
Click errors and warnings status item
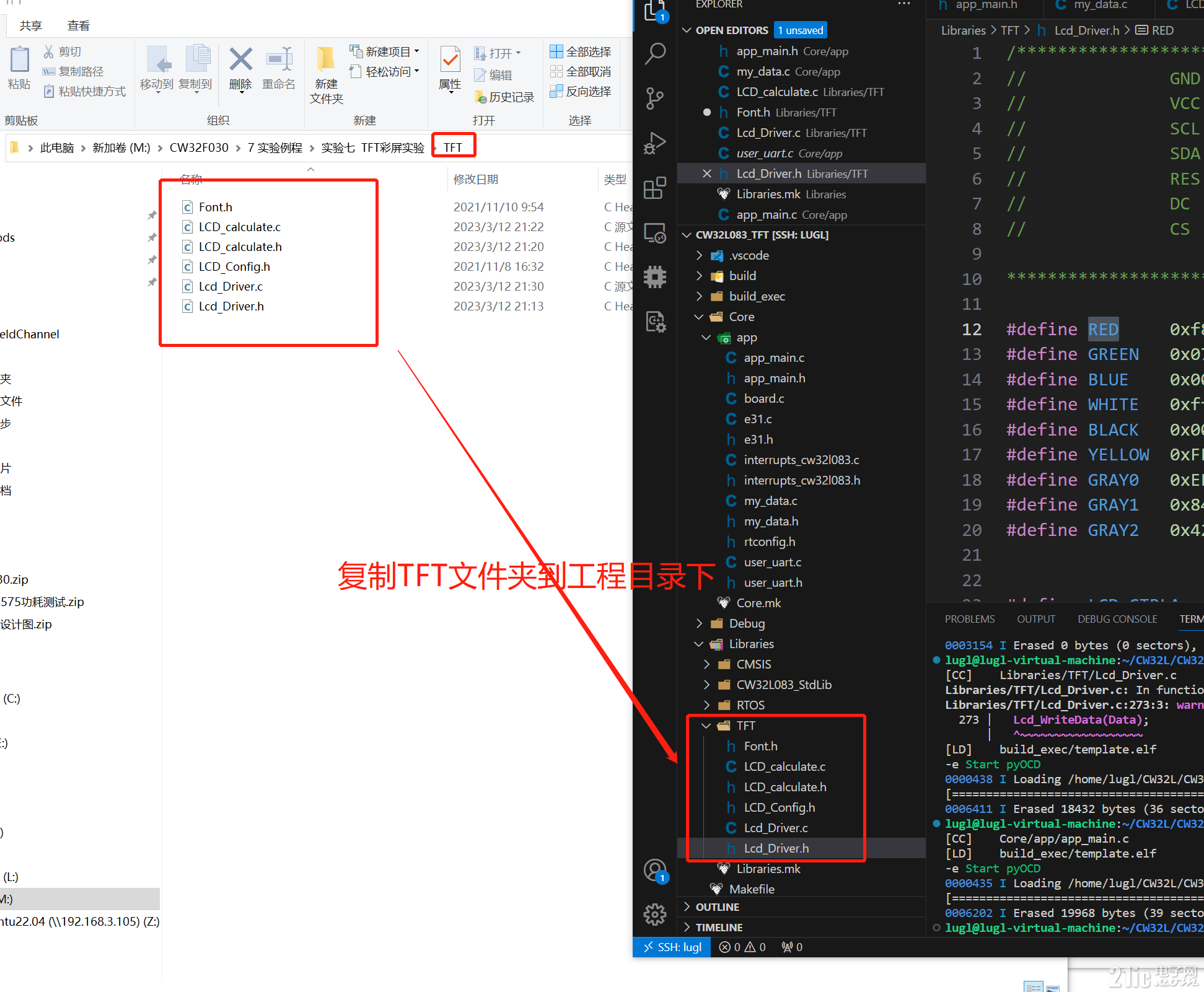742,947
